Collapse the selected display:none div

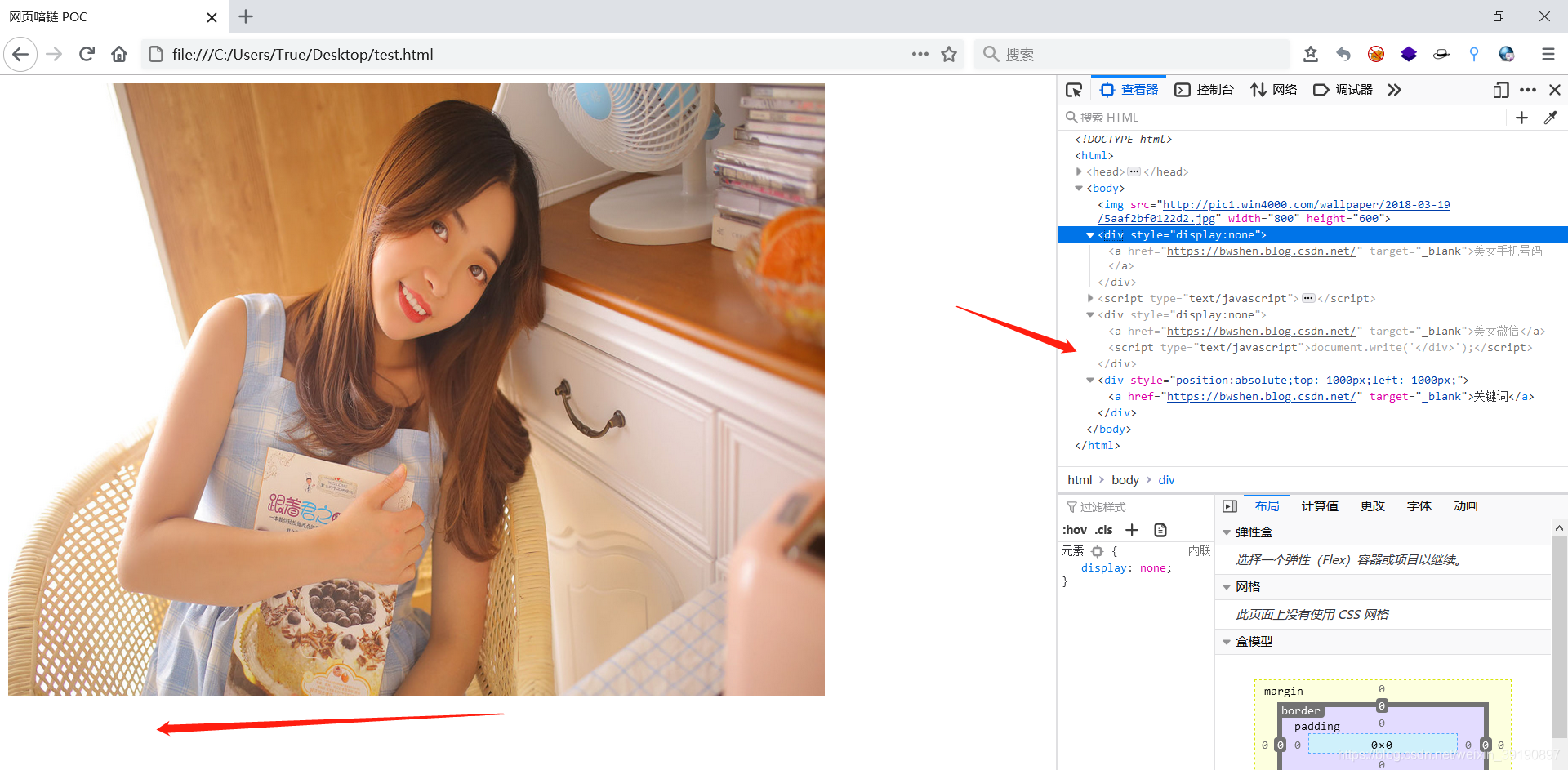[1090, 235]
